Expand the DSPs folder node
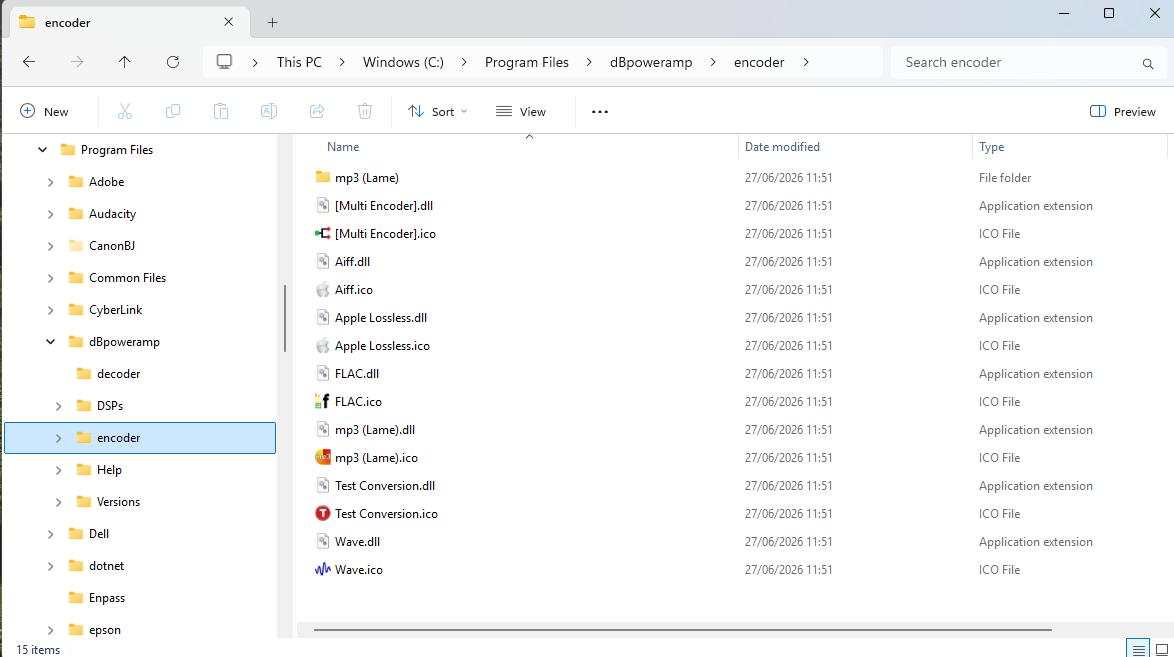This screenshot has width=1174, height=657. 58,406
